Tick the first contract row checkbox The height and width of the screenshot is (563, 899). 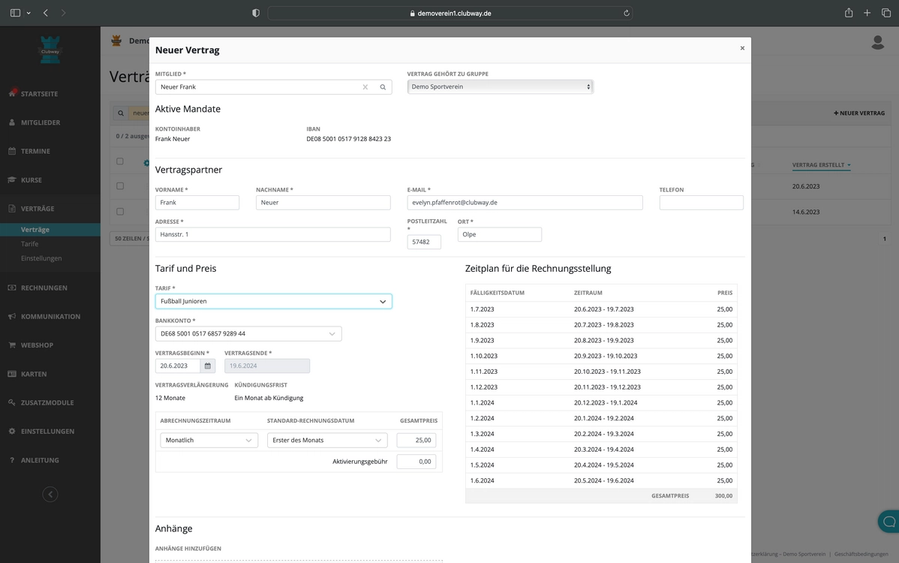click(x=120, y=186)
